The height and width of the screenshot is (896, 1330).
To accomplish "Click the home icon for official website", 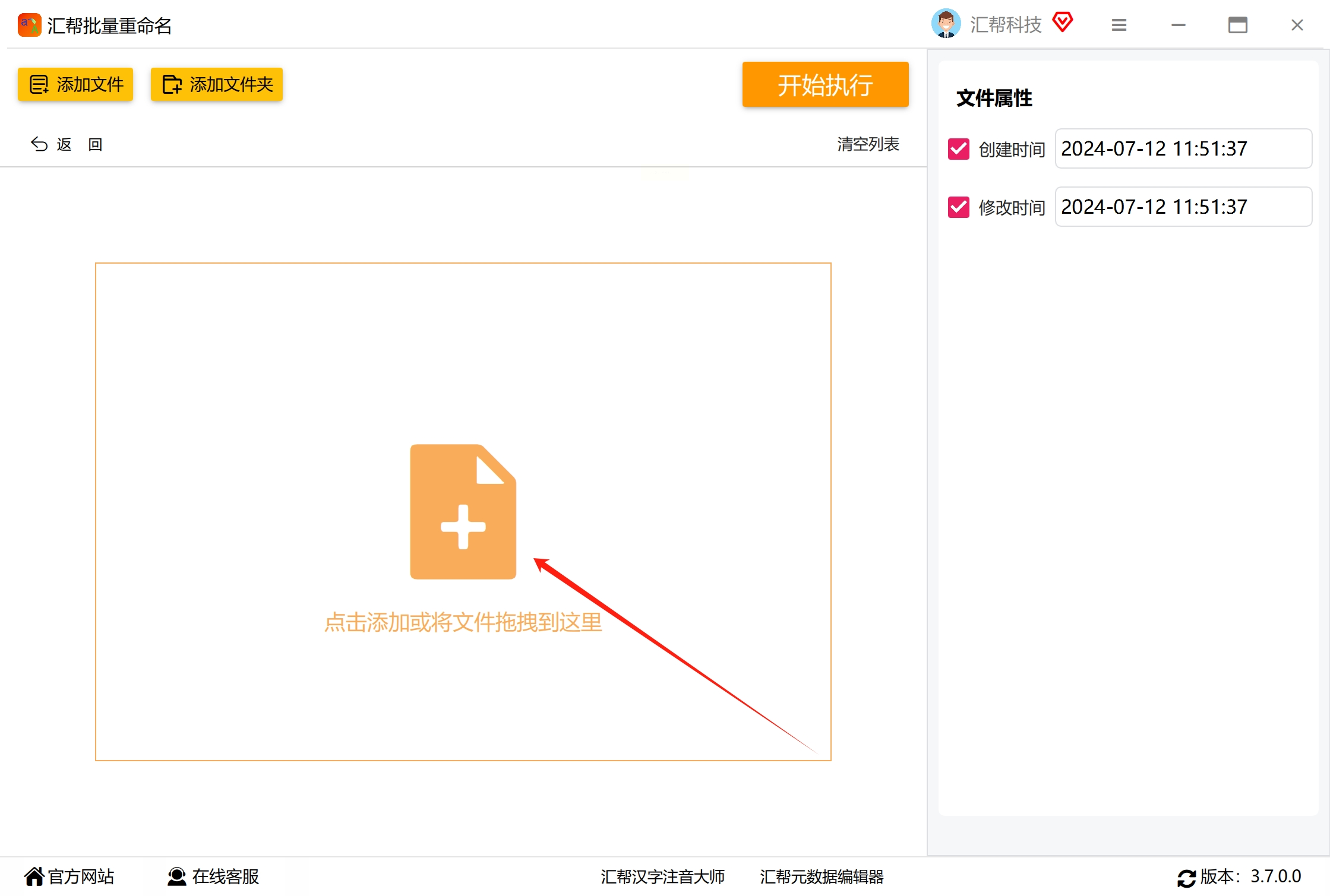I will coord(34,876).
